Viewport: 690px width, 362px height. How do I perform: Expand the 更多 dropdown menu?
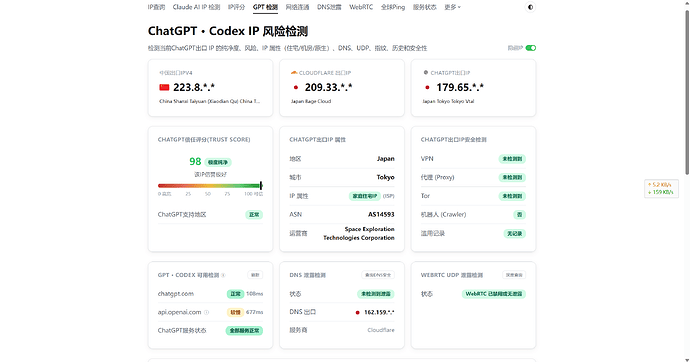(x=452, y=7)
